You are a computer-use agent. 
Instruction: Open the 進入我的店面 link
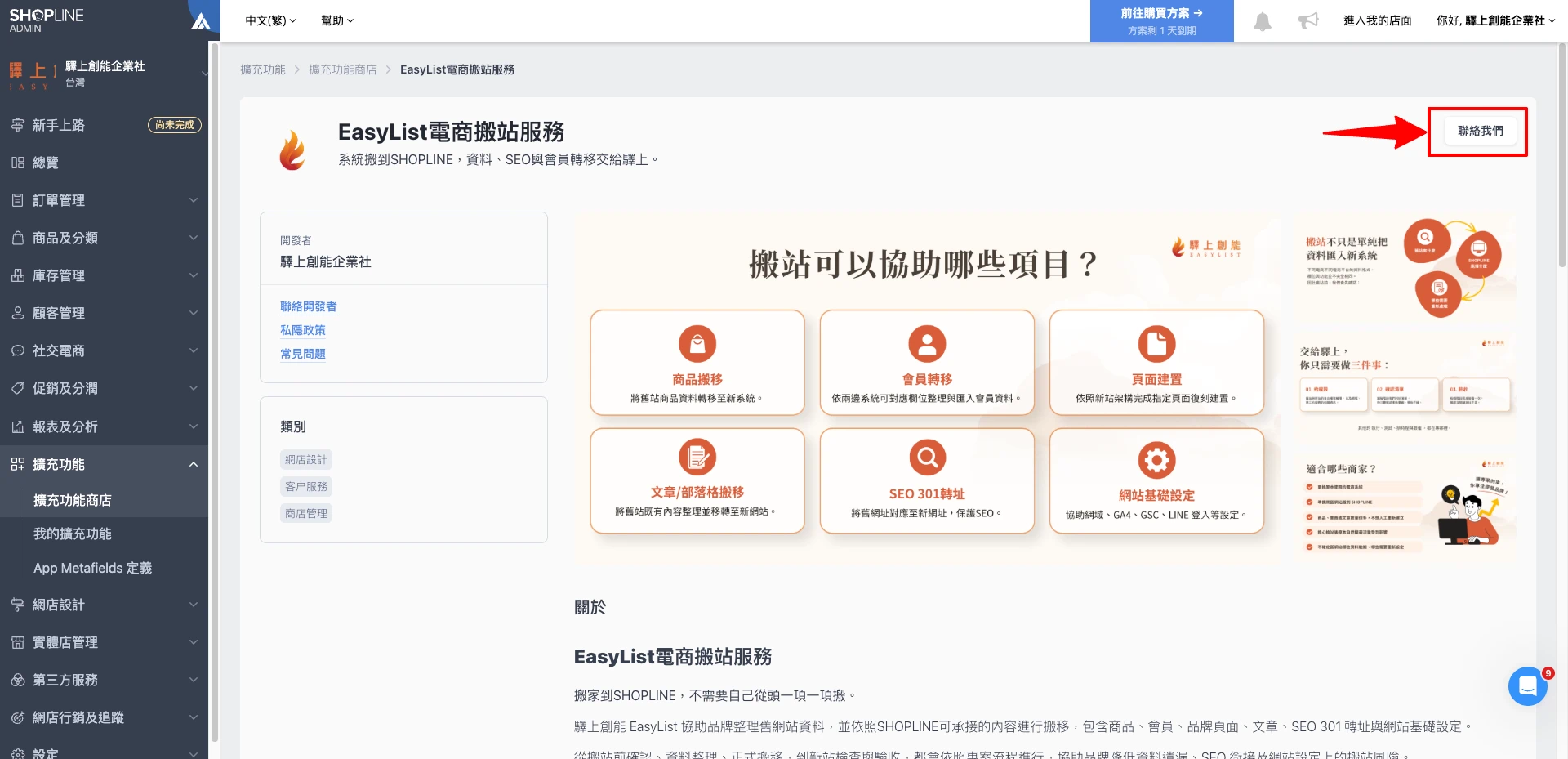[1377, 20]
